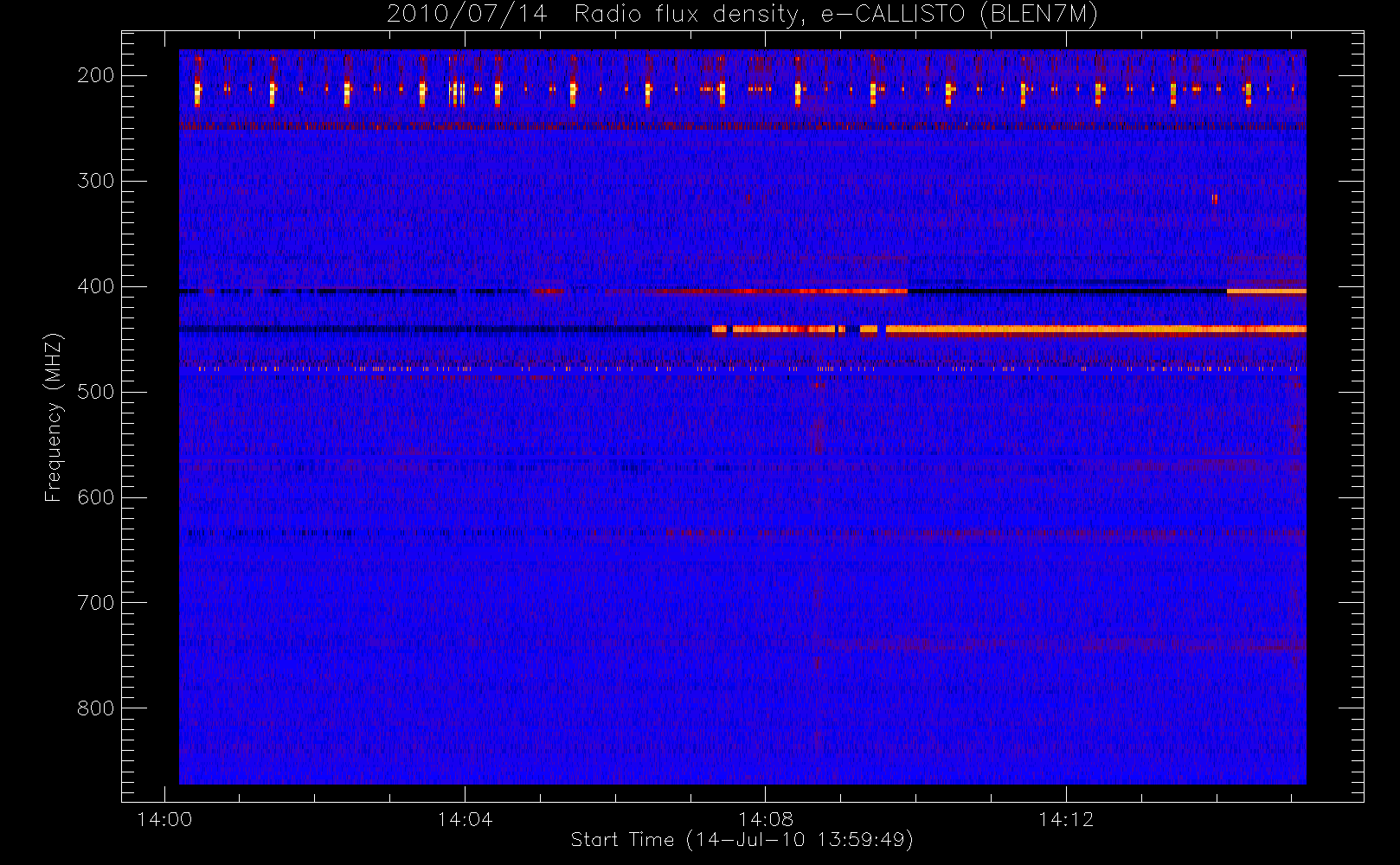Click the 400 frequency tick label
Viewport: 1400px width, 865px height.
tap(96, 286)
